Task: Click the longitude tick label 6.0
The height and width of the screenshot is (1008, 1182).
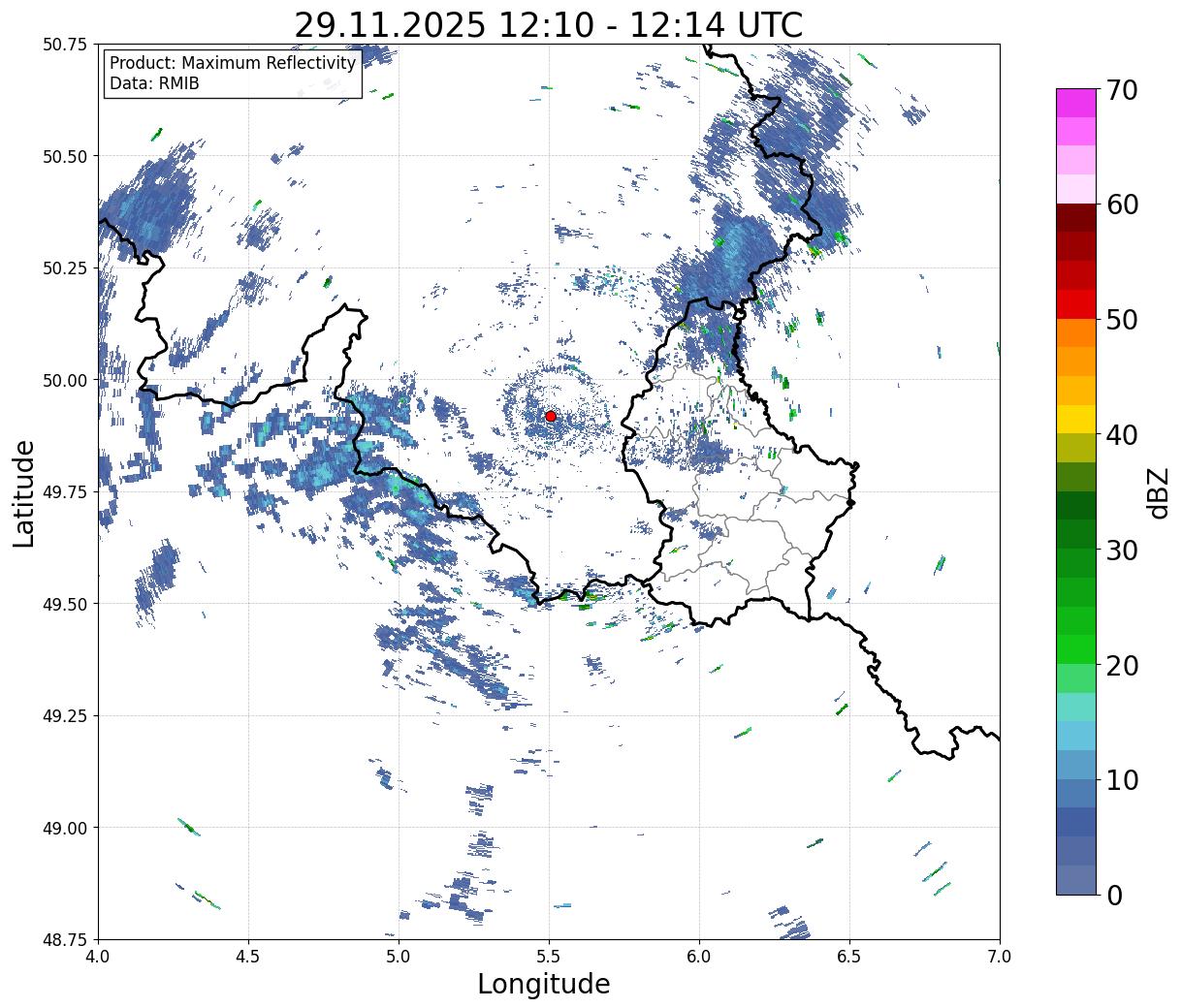Action: 699,956
